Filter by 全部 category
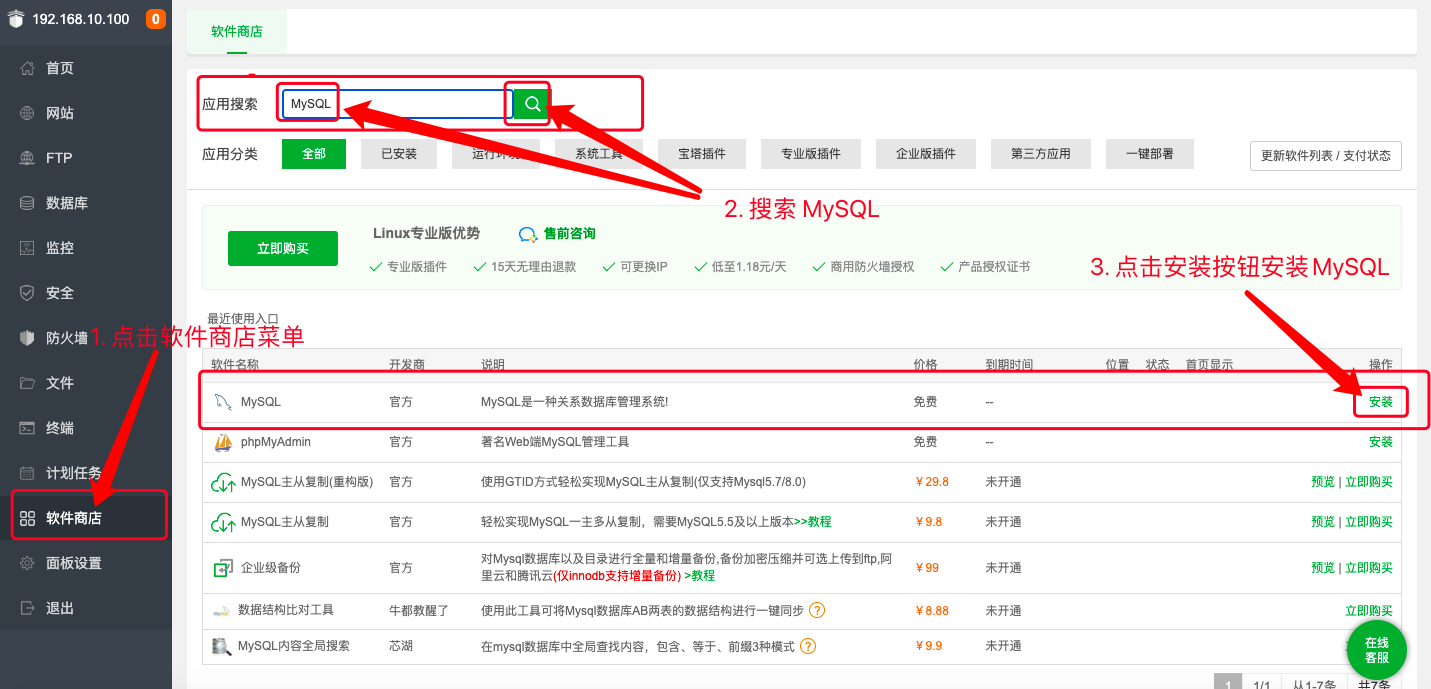 tap(314, 154)
